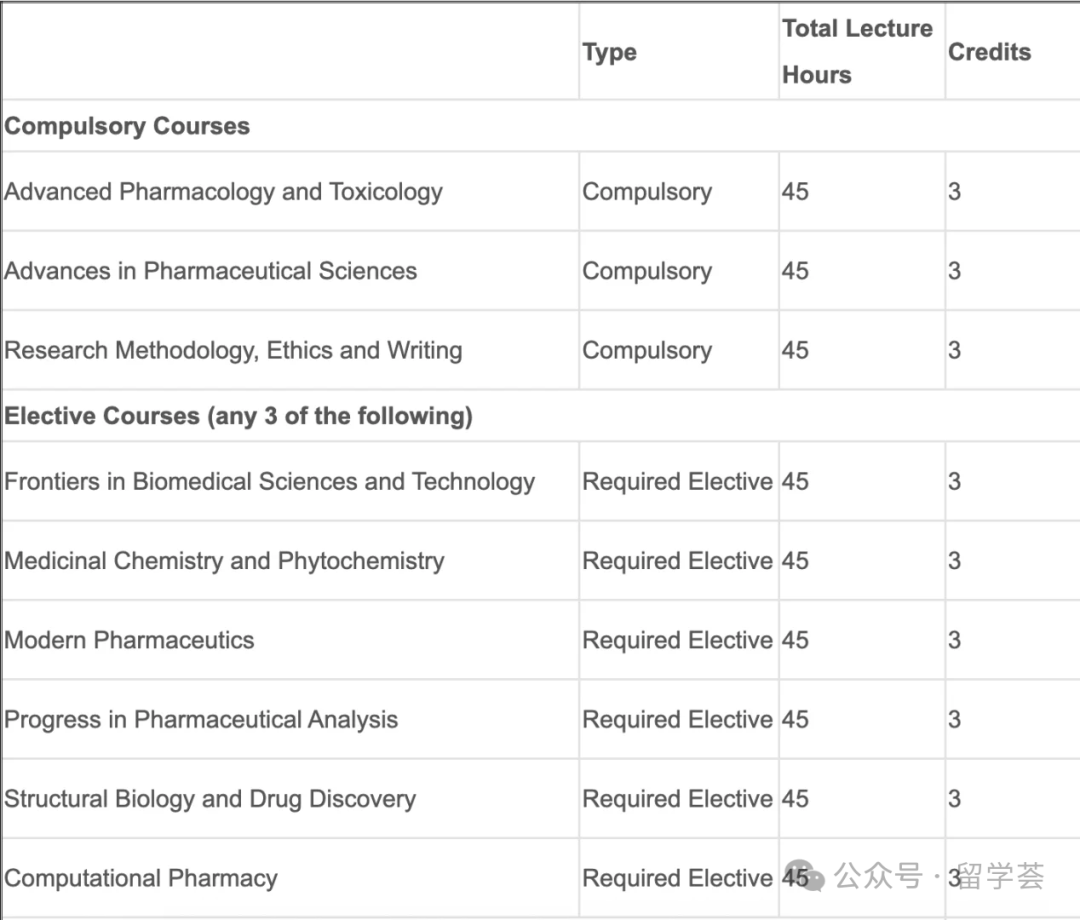Click Progress in Pharmaceutical Analysis course
The height and width of the screenshot is (920, 1080).
point(200,719)
